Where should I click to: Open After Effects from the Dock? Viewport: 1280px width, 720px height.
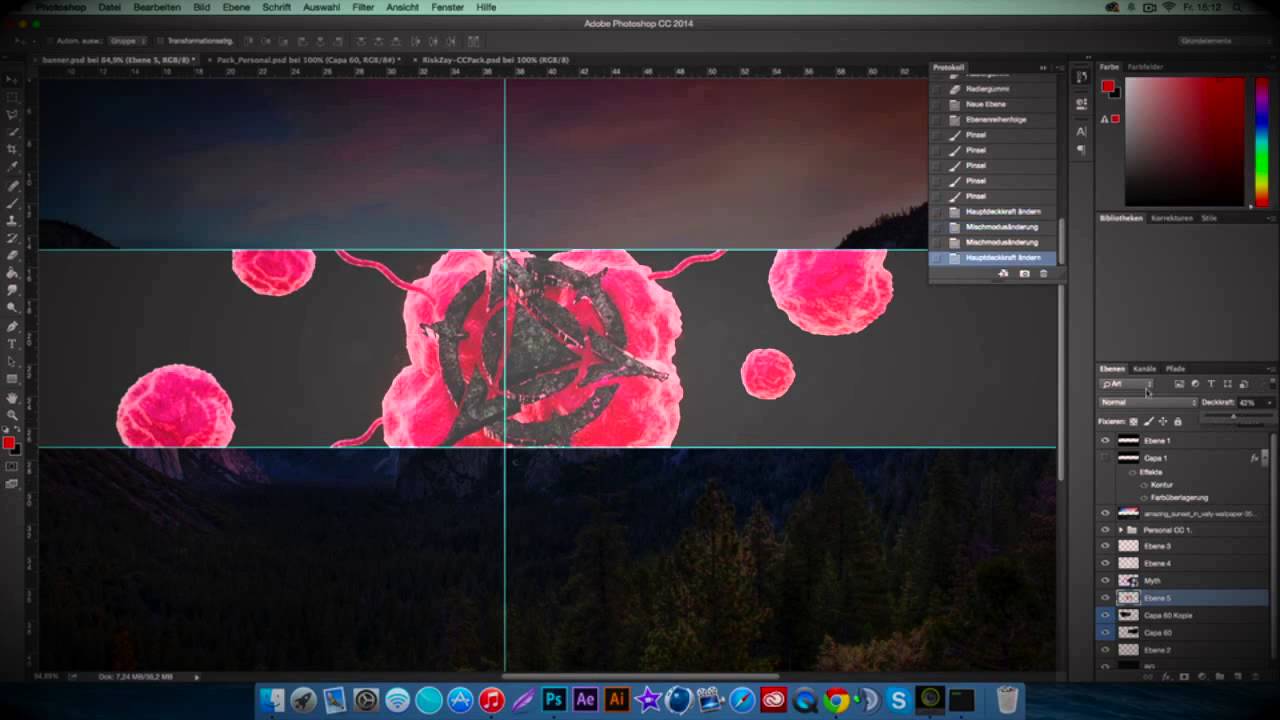click(585, 700)
